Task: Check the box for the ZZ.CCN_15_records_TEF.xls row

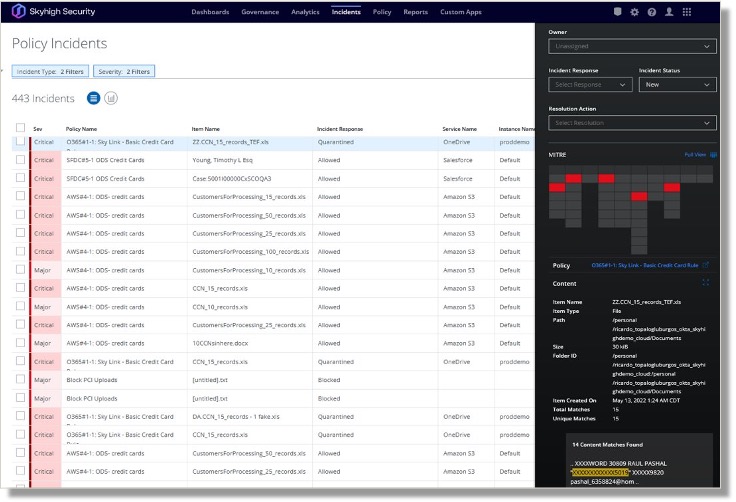Action: coord(20,143)
